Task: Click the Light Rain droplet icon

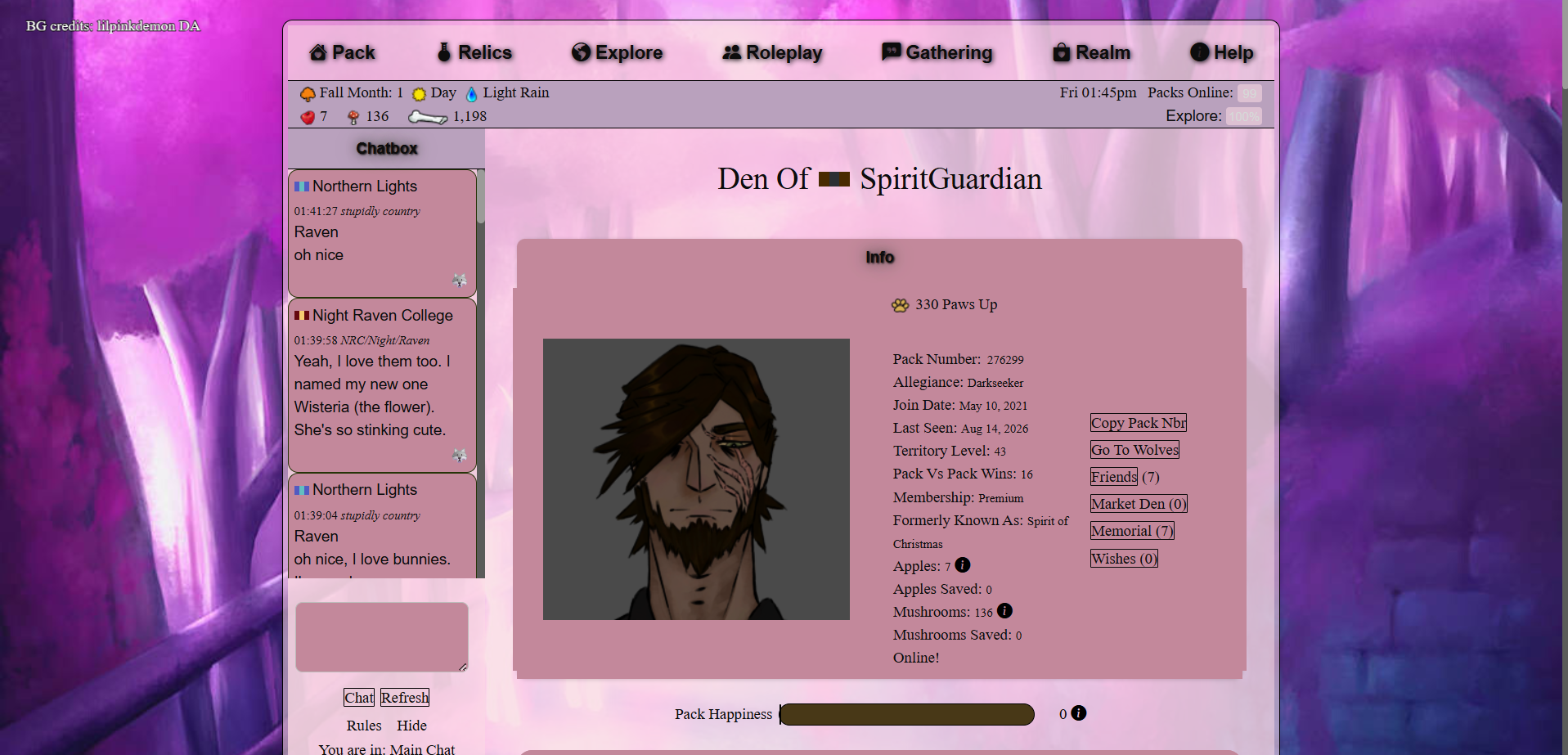Action: pyautogui.click(x=471, y=94)
